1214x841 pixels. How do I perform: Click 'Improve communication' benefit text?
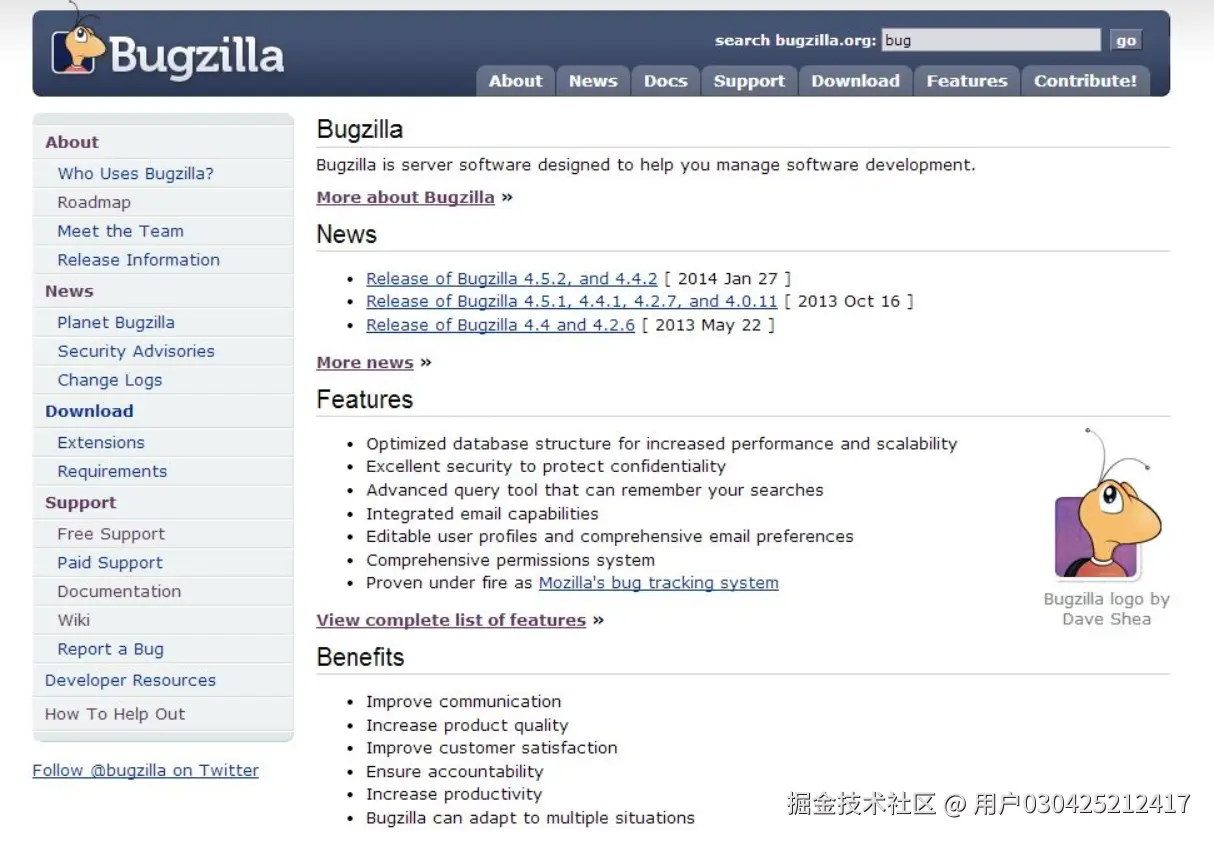tap(464, 702)
